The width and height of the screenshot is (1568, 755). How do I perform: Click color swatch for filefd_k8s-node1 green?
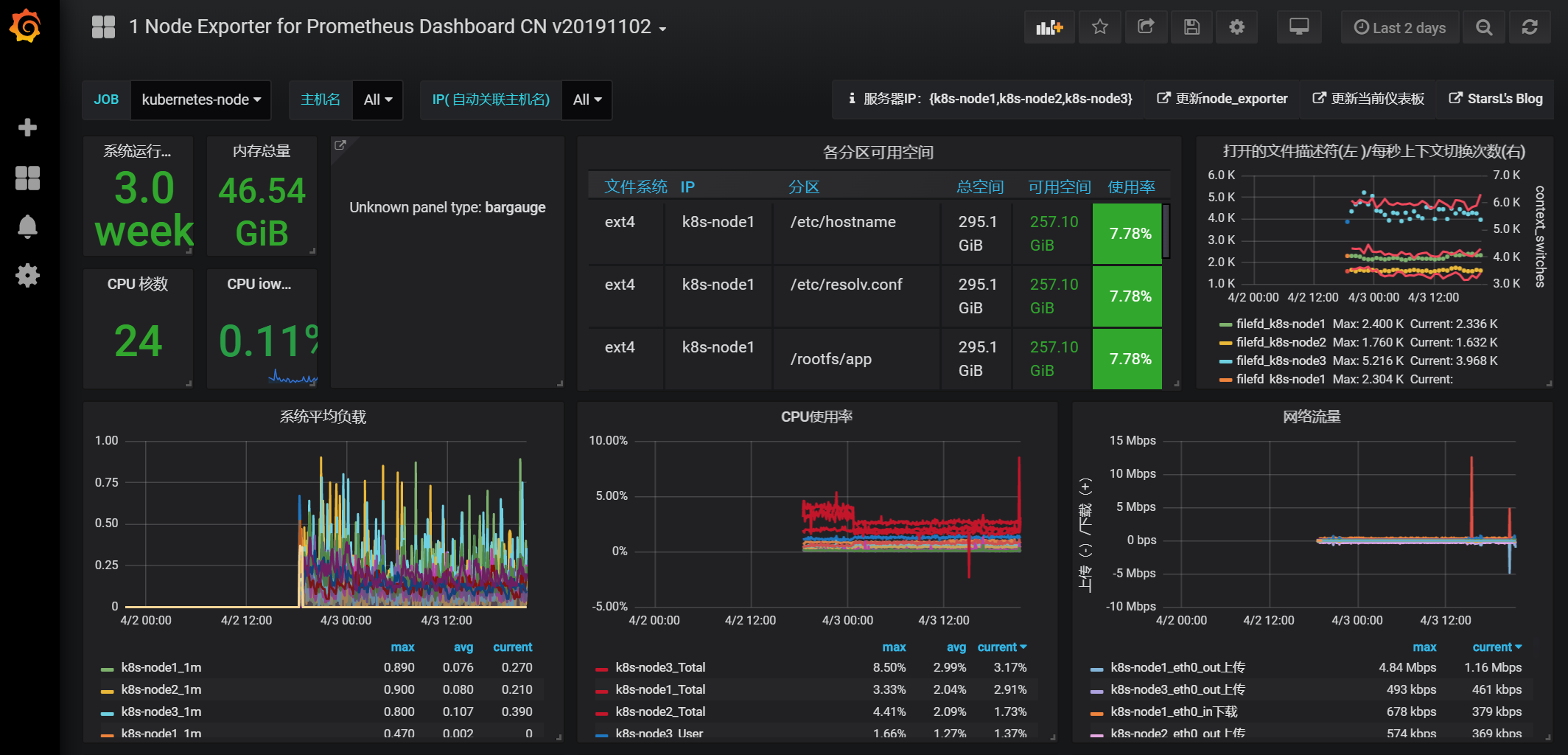click(1225, 324)
